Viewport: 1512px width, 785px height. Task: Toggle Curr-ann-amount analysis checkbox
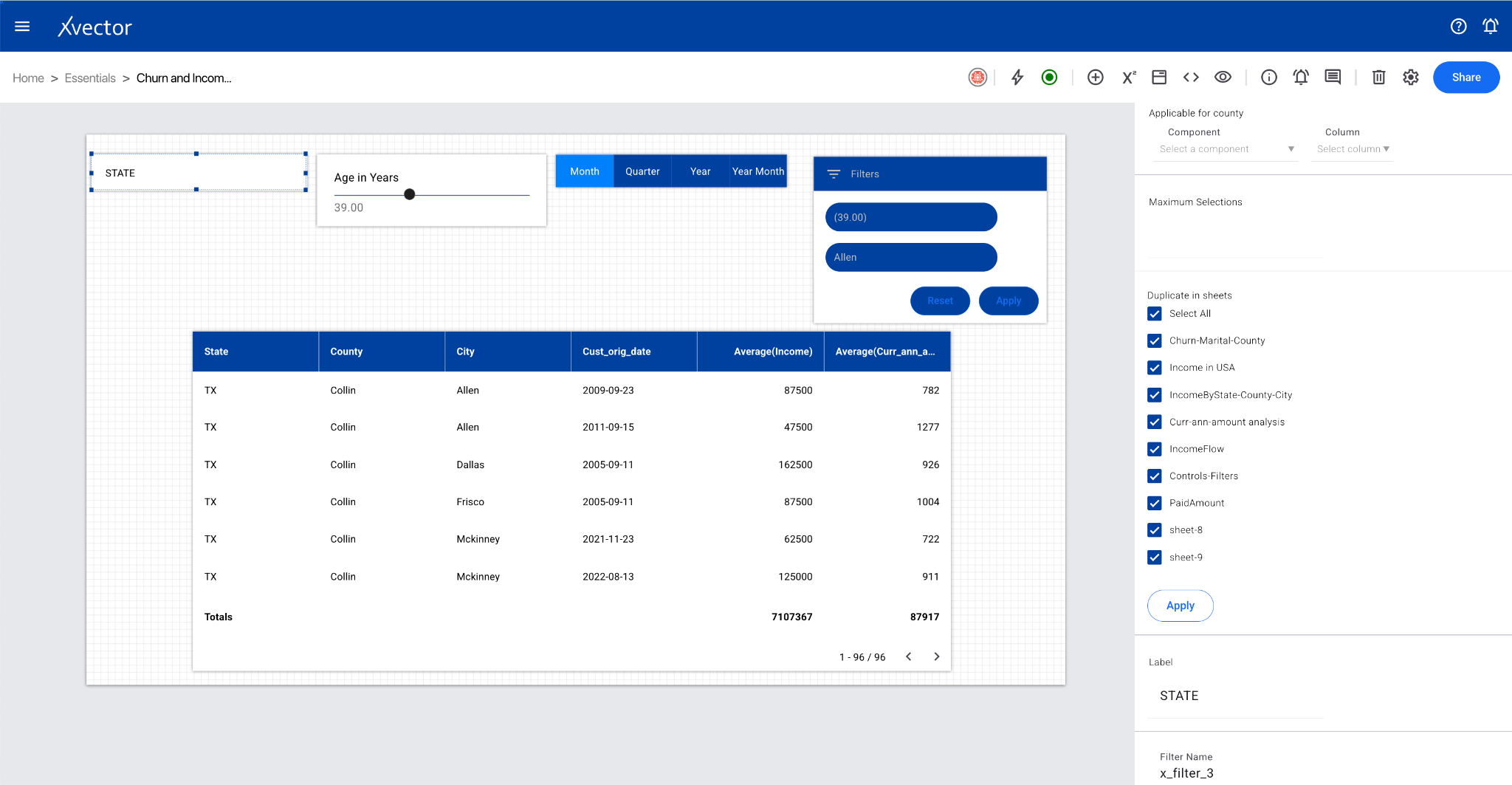1155,422
